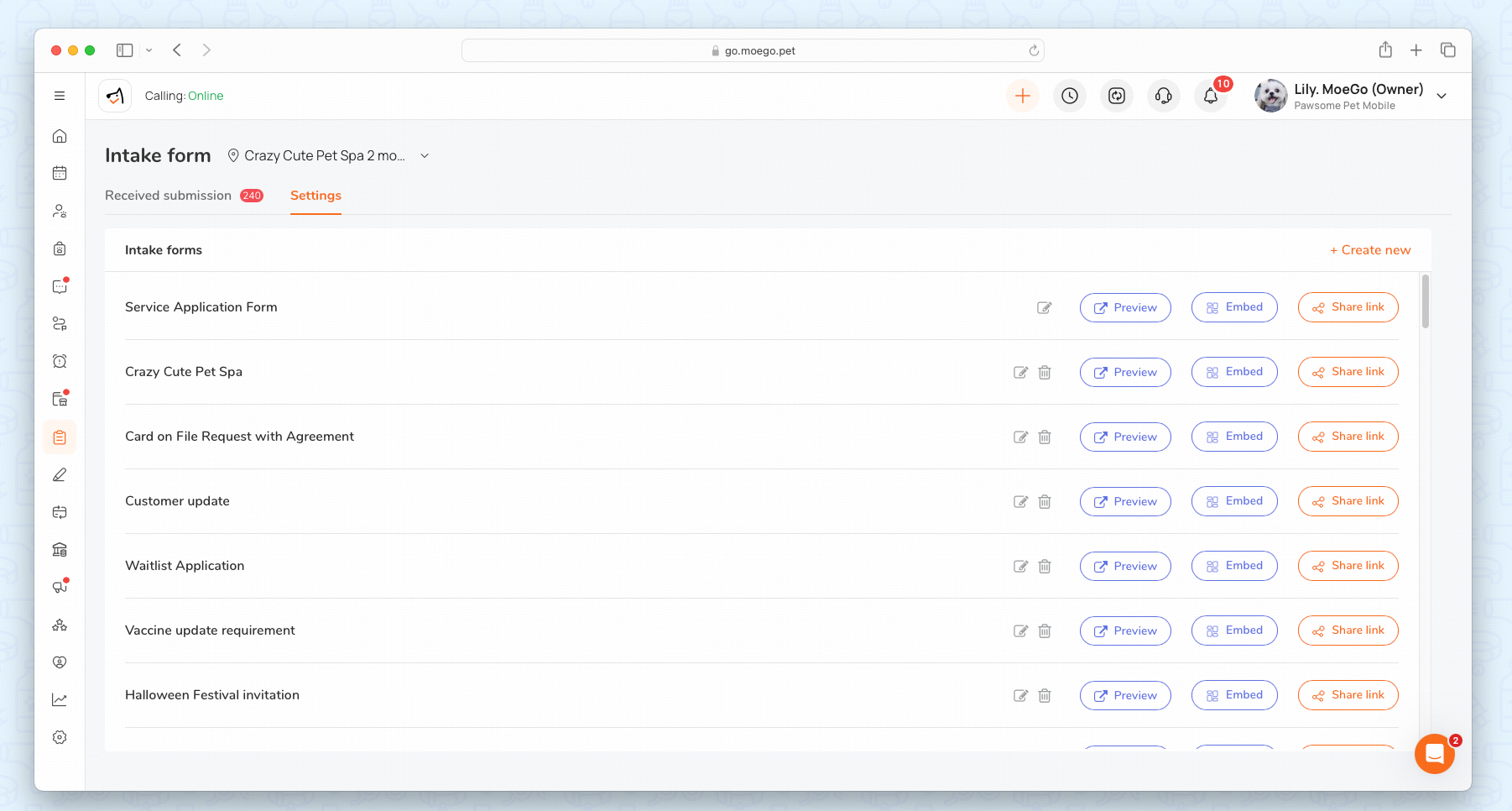Click the notification bell icon
Image resolution: width=1512 pixels, height=811 pixels.
(1210, 96)
